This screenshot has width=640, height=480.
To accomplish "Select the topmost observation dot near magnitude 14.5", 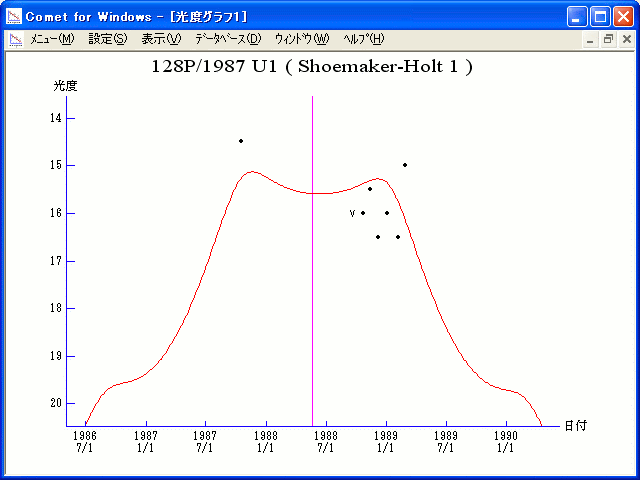I will point(241,141).
